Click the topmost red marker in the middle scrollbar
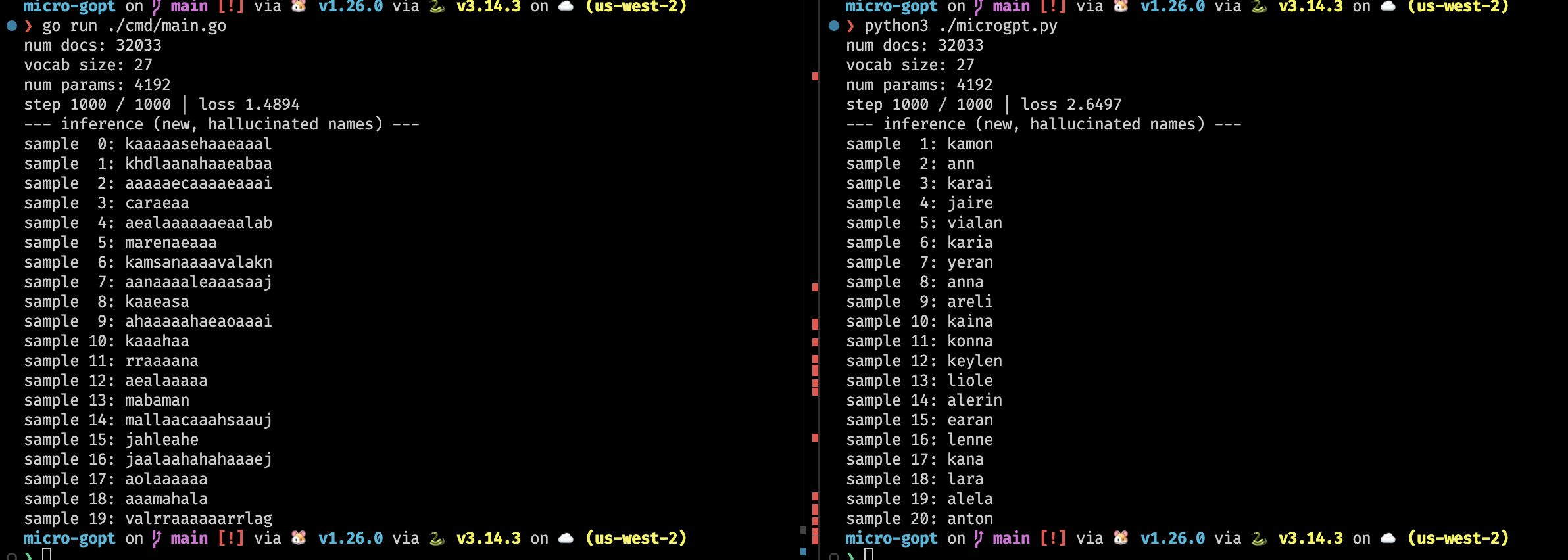The height and width of the screenshot is (560, 1568). 815,76
